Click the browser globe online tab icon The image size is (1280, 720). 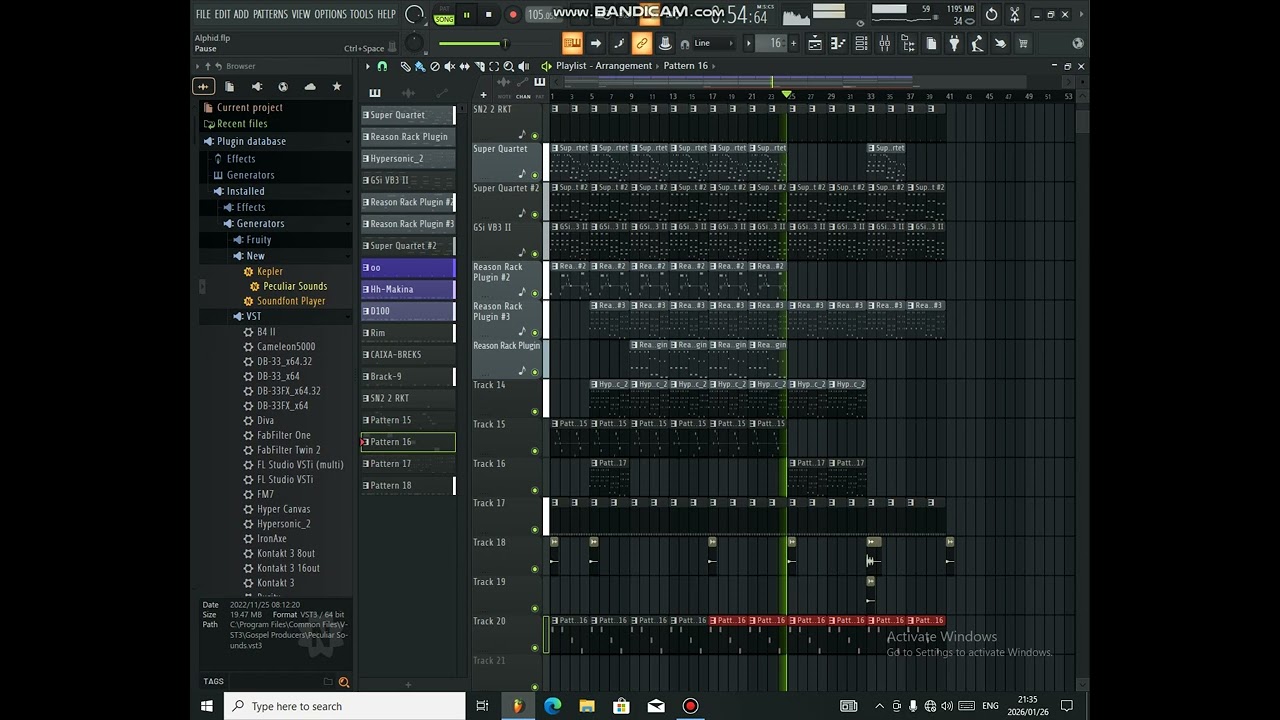(x=283, y=87)
